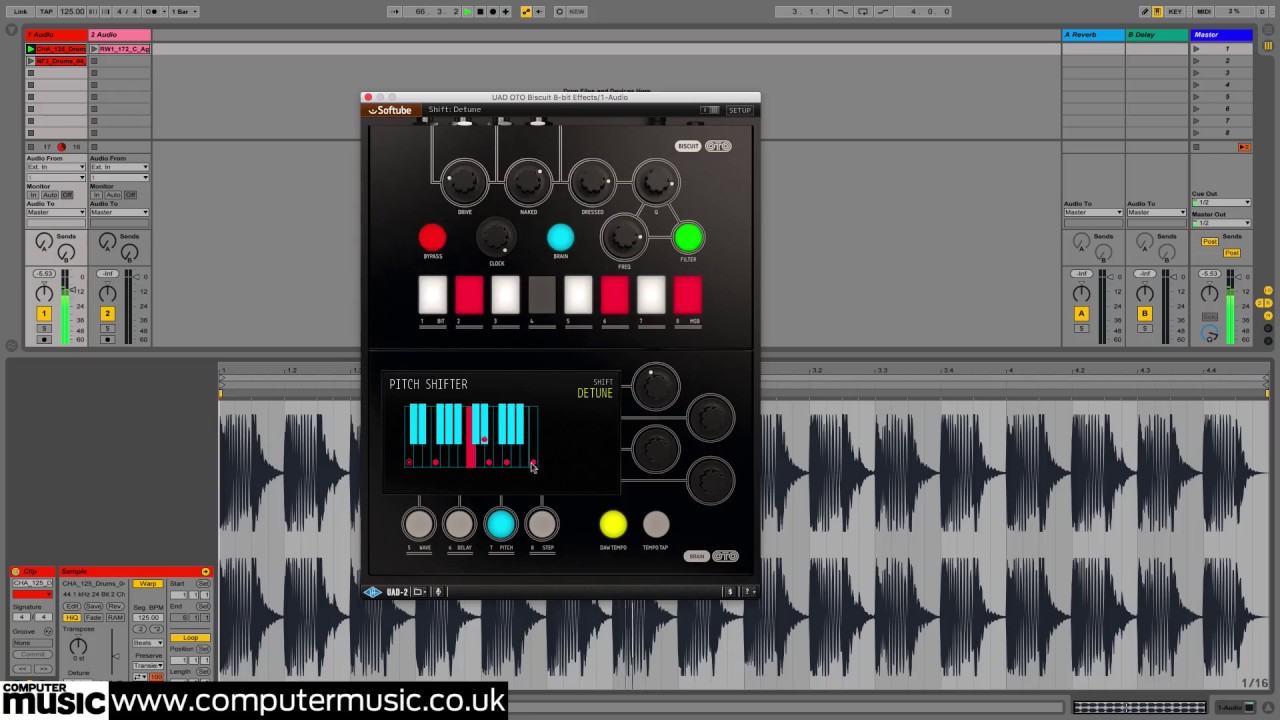
Task: Open A Reverb Audio To dropdown
Action: point(1093,212)
